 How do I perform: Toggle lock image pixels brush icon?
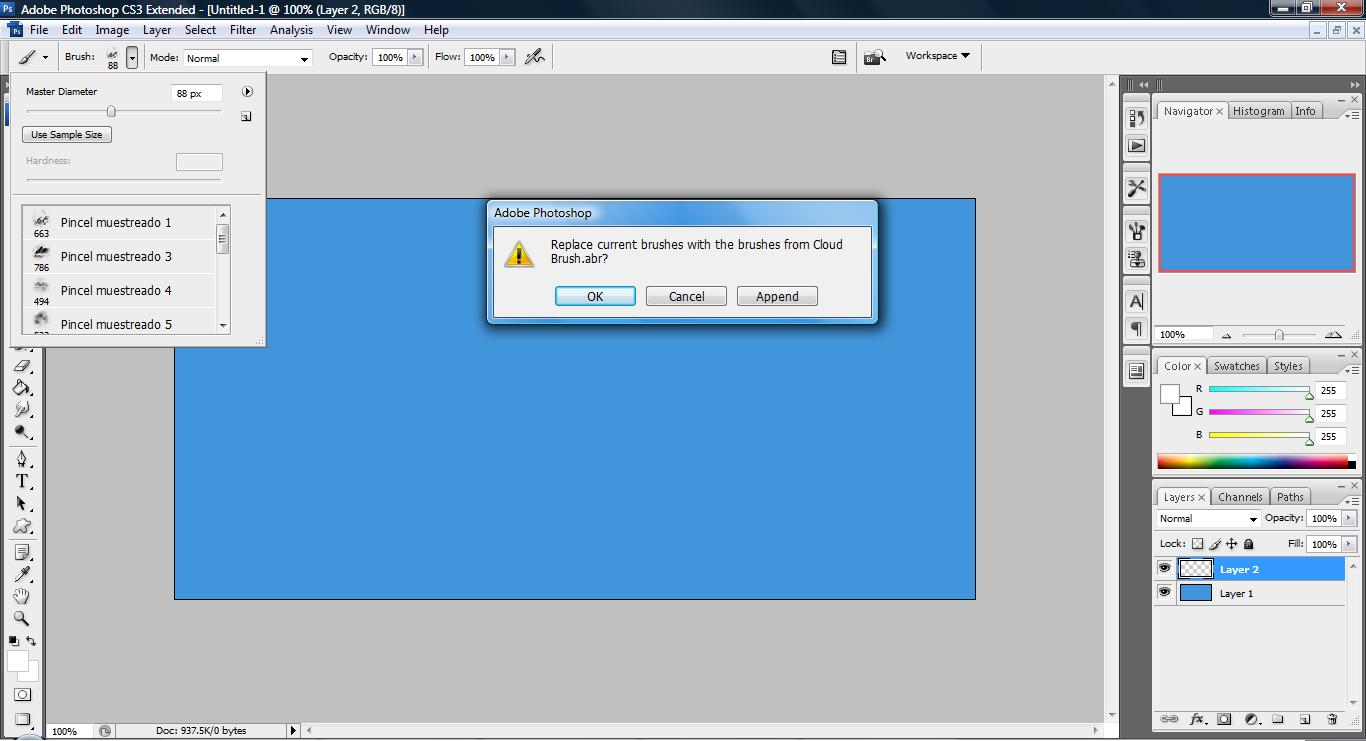1215,544
